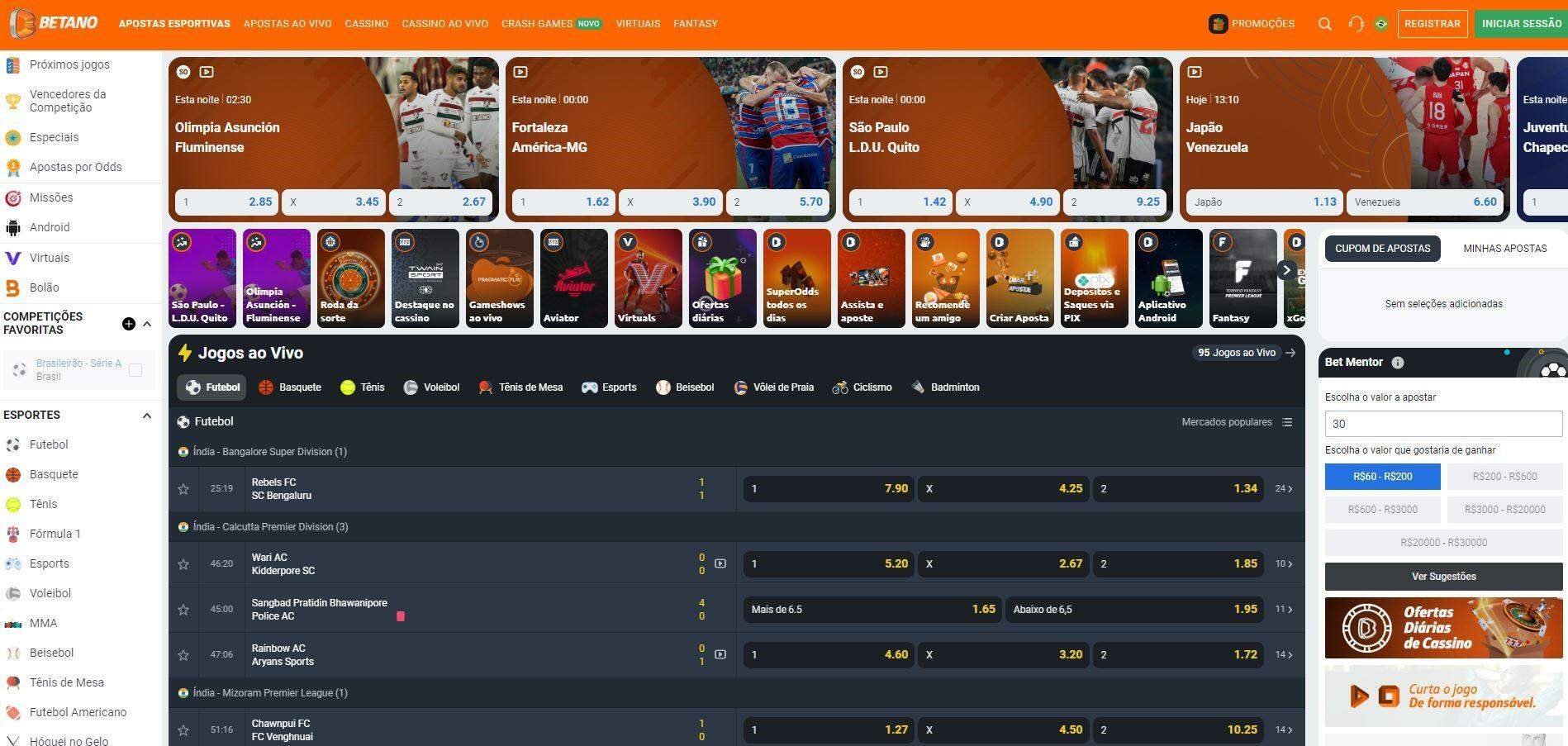Open live stream icon for Wari AC match
The image size is (1568, 746).
coord(720,563)
